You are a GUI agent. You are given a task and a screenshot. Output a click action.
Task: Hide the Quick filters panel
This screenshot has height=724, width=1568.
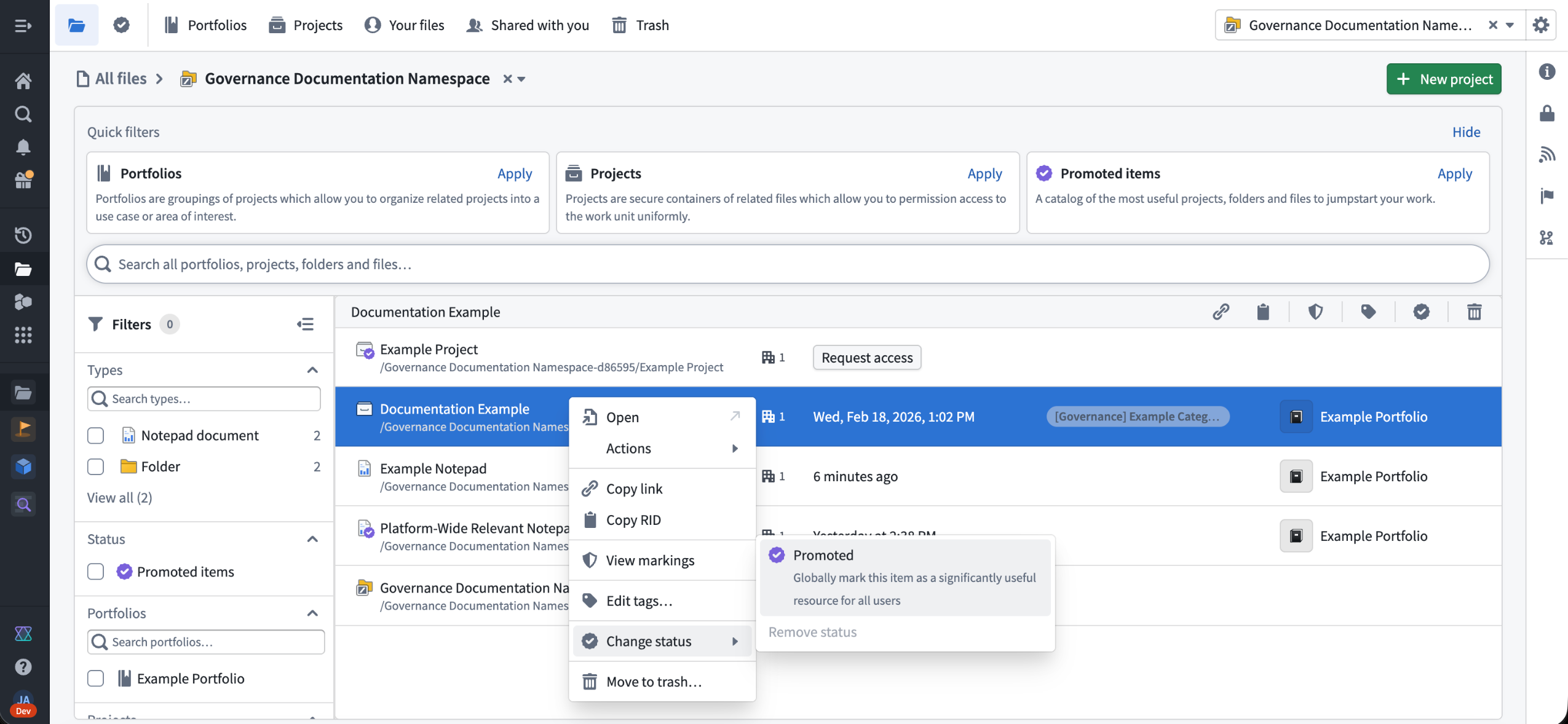pos(1466,132)
